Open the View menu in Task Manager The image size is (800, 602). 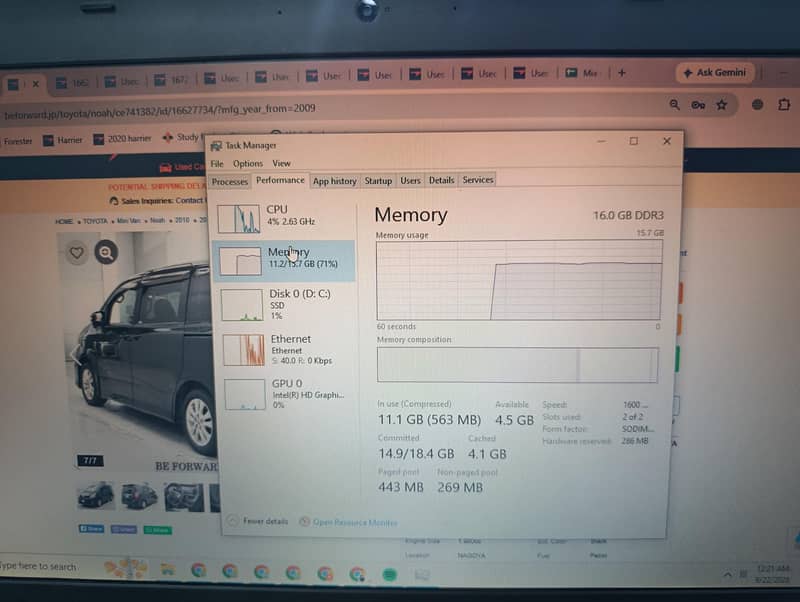coord(281,163)
